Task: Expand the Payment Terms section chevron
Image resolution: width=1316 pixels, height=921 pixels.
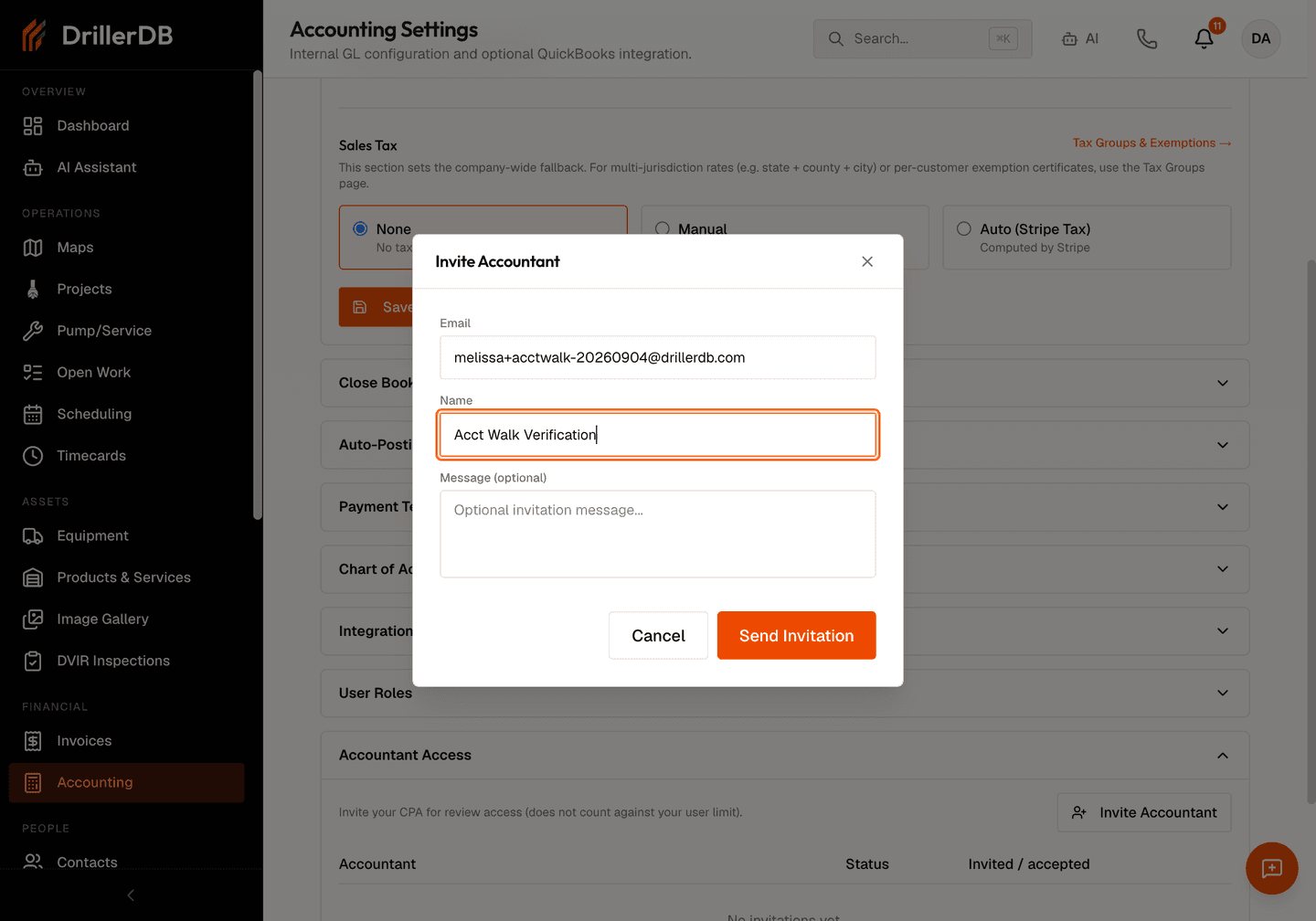Action: click(1223, 507)
